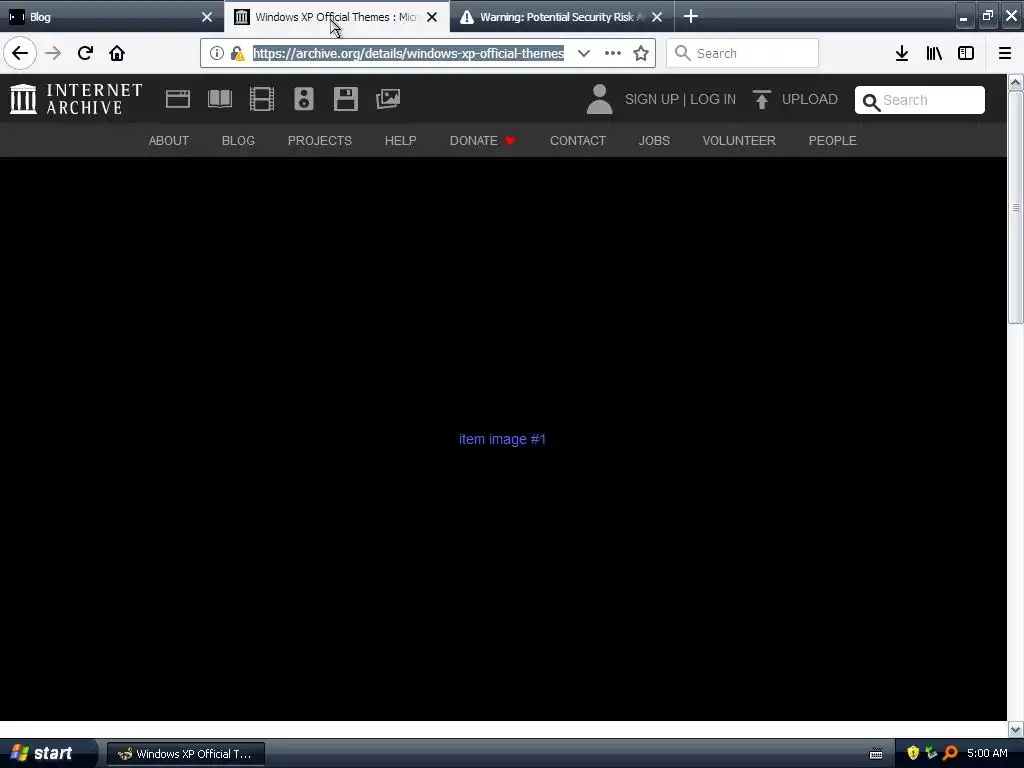Click the 5:00 AM taskbar clock
The image size is (1024, 768).
coord(987,753)
